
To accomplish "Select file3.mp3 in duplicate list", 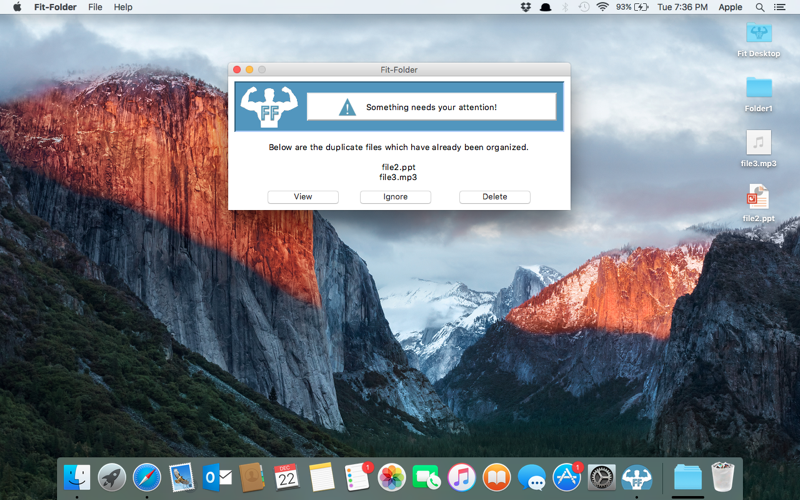I will (398, 177).
